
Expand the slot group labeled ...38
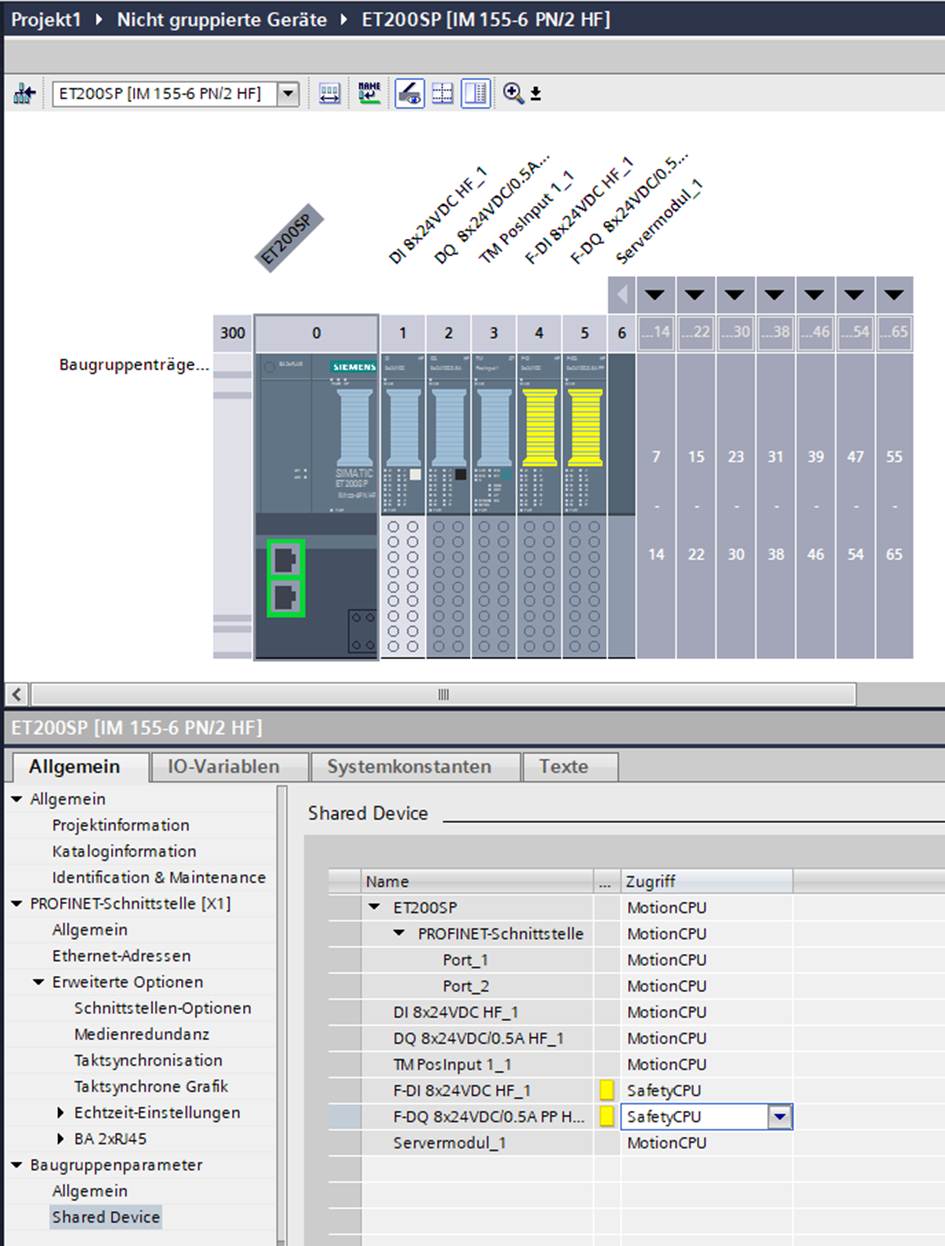(775, 295)
